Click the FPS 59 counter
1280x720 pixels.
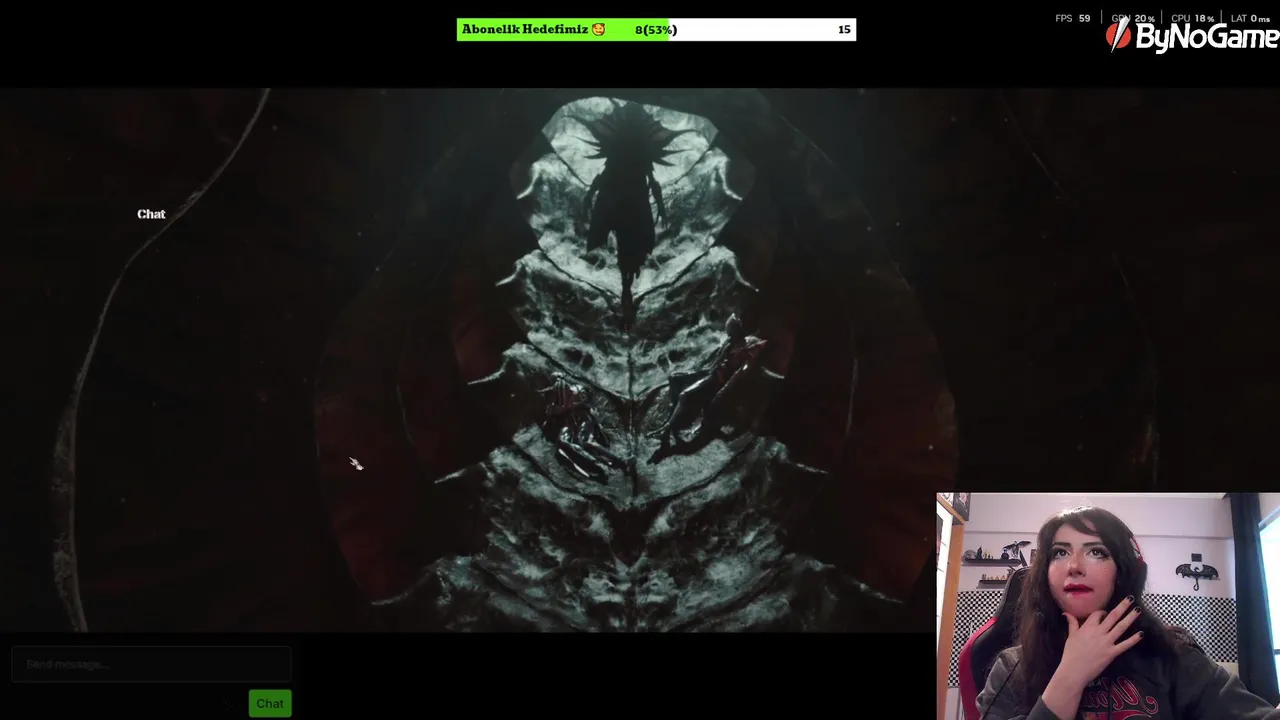[x=1073, y=18]
